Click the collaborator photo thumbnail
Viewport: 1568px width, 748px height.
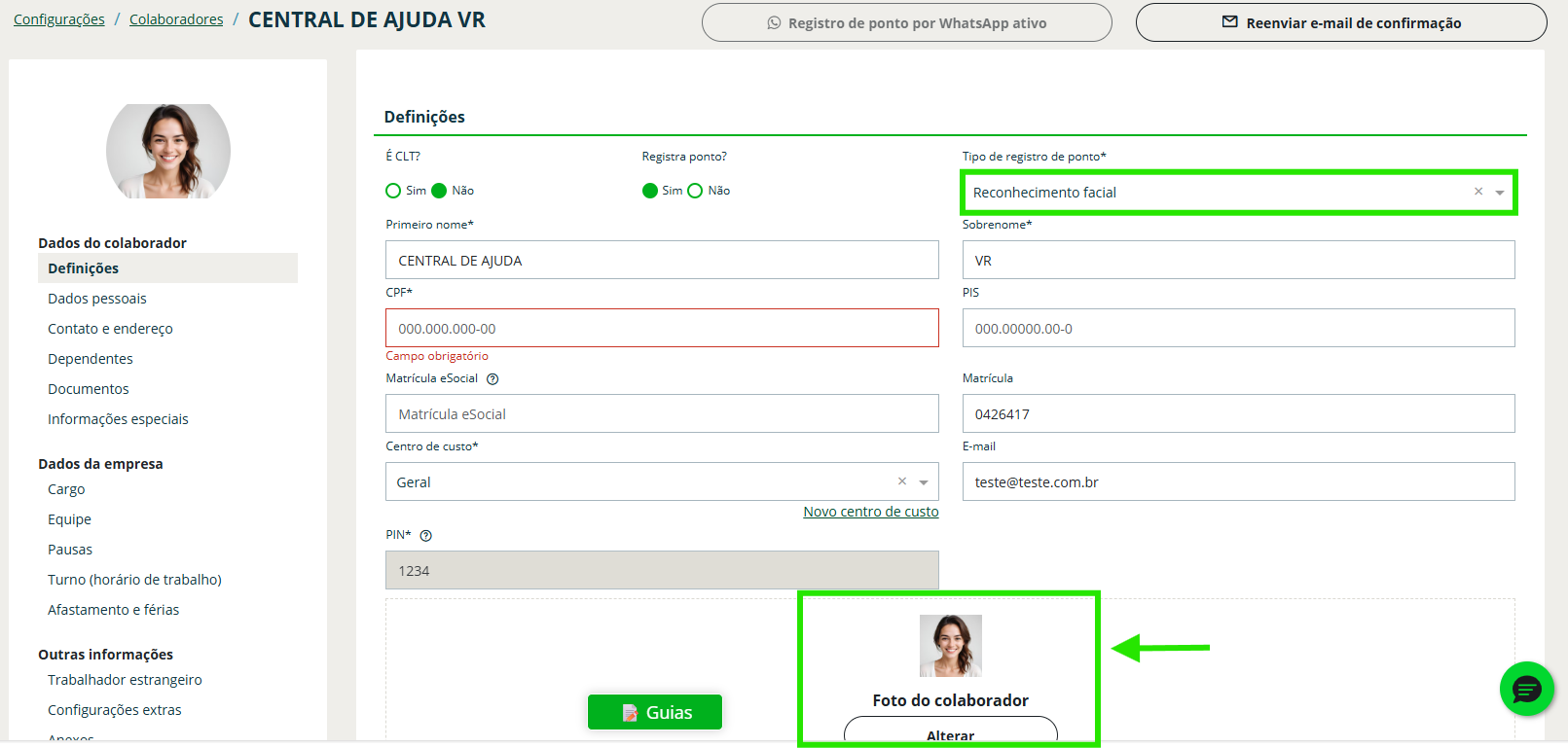pyautogui.click(x=950, y=646)
